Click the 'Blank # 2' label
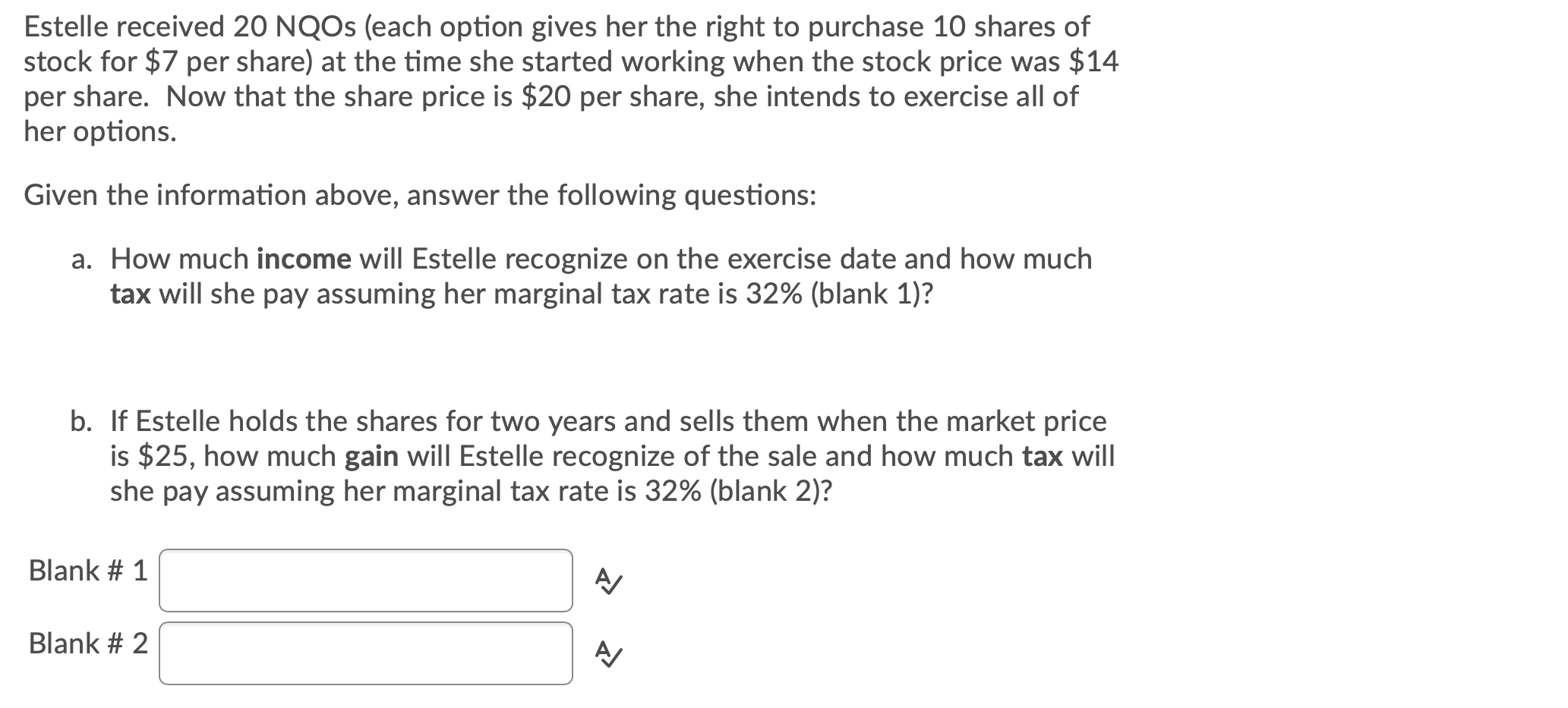The height and width of the screenshot is (708, 1568). point(88,643)
